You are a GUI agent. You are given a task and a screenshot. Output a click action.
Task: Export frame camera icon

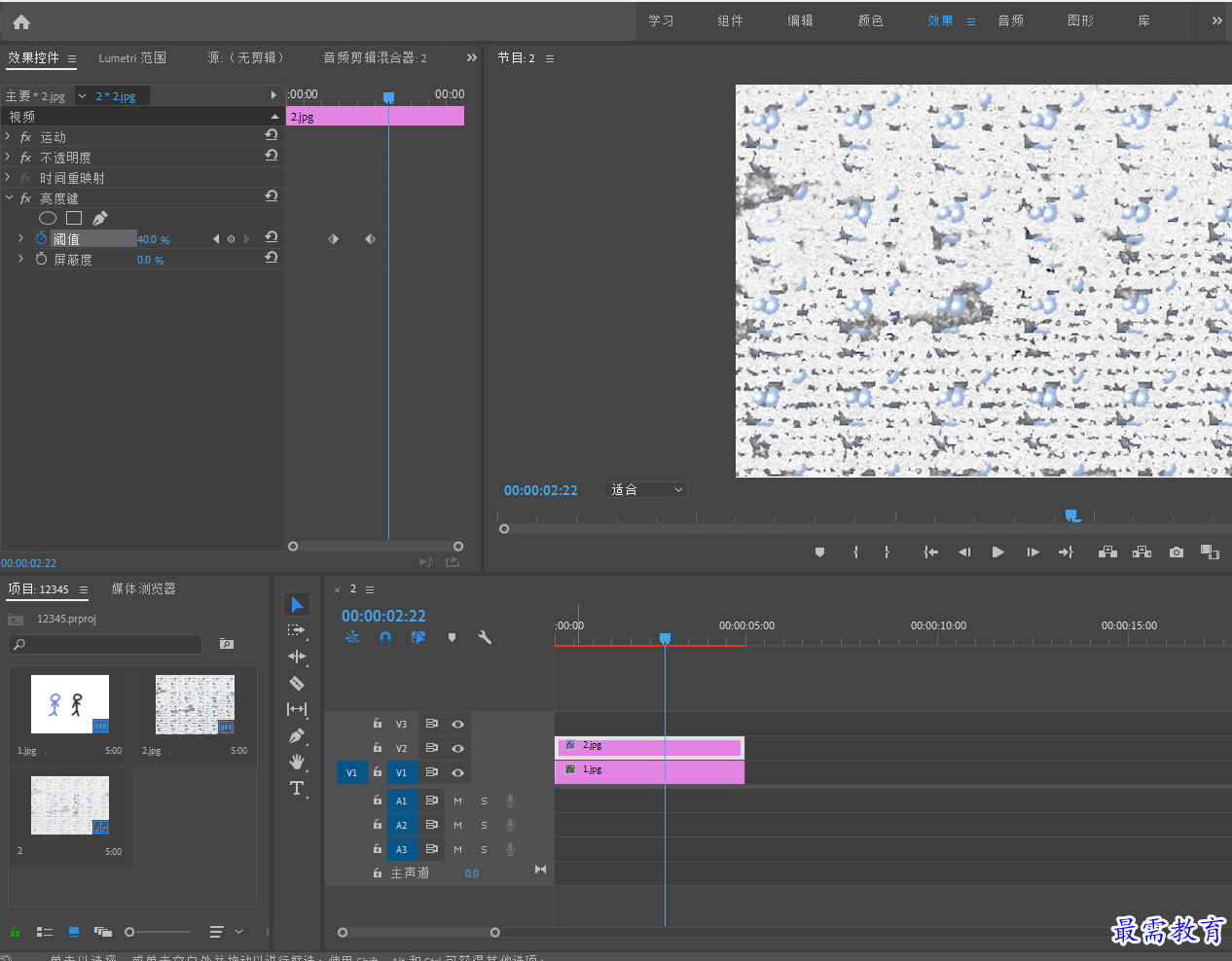(1177, 552)
